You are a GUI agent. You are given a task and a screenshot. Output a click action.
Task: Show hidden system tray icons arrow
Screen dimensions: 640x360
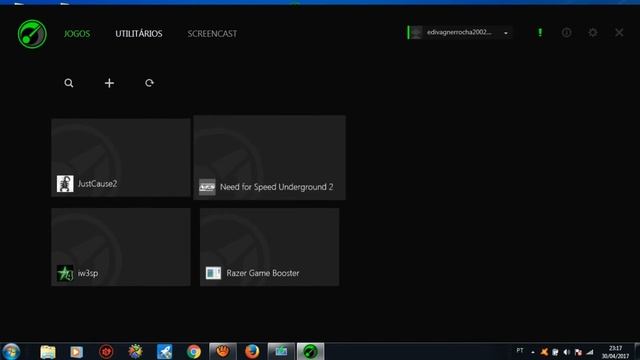point(533,352)
